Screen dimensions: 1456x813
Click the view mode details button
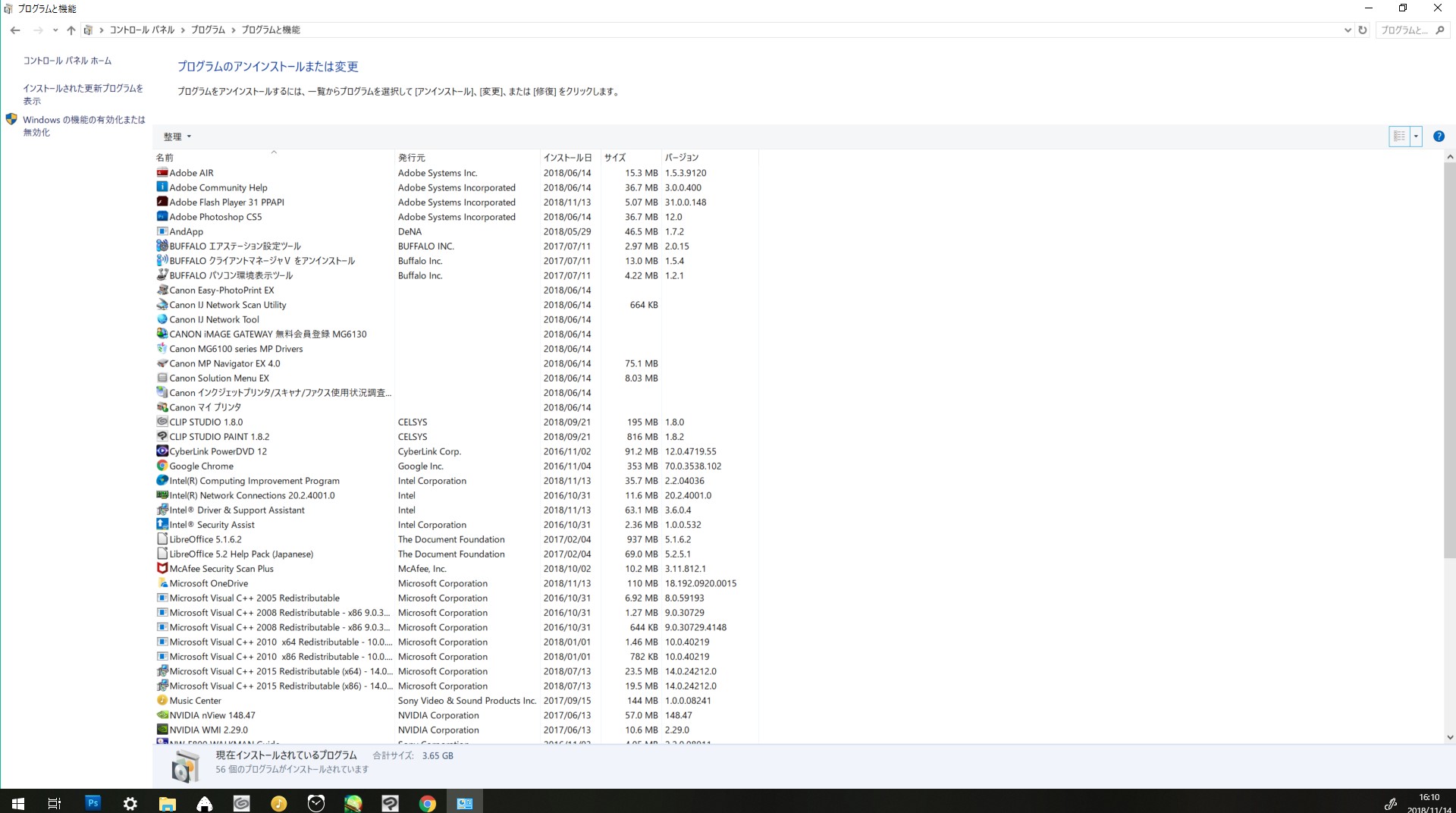pos(1400,137)
